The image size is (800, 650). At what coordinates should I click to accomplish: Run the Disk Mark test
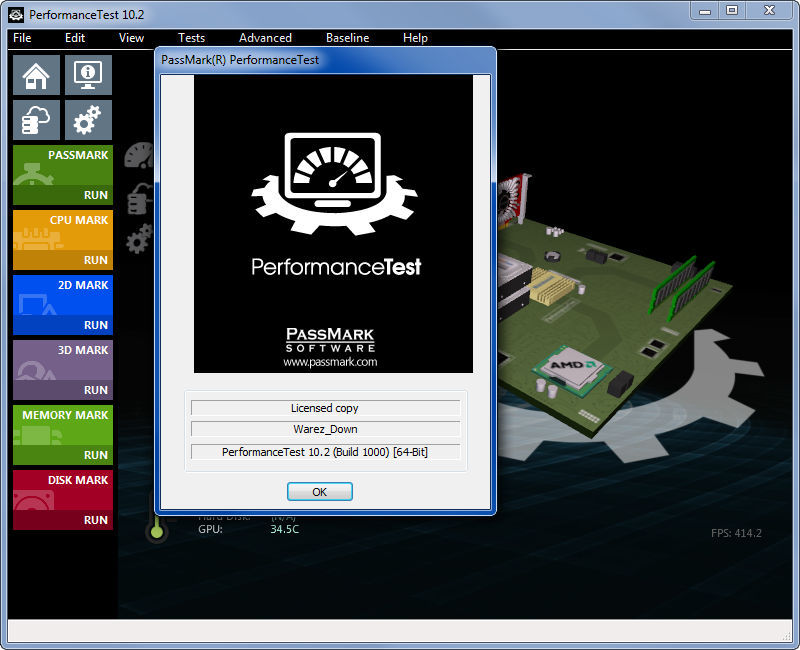click(95, 520)
